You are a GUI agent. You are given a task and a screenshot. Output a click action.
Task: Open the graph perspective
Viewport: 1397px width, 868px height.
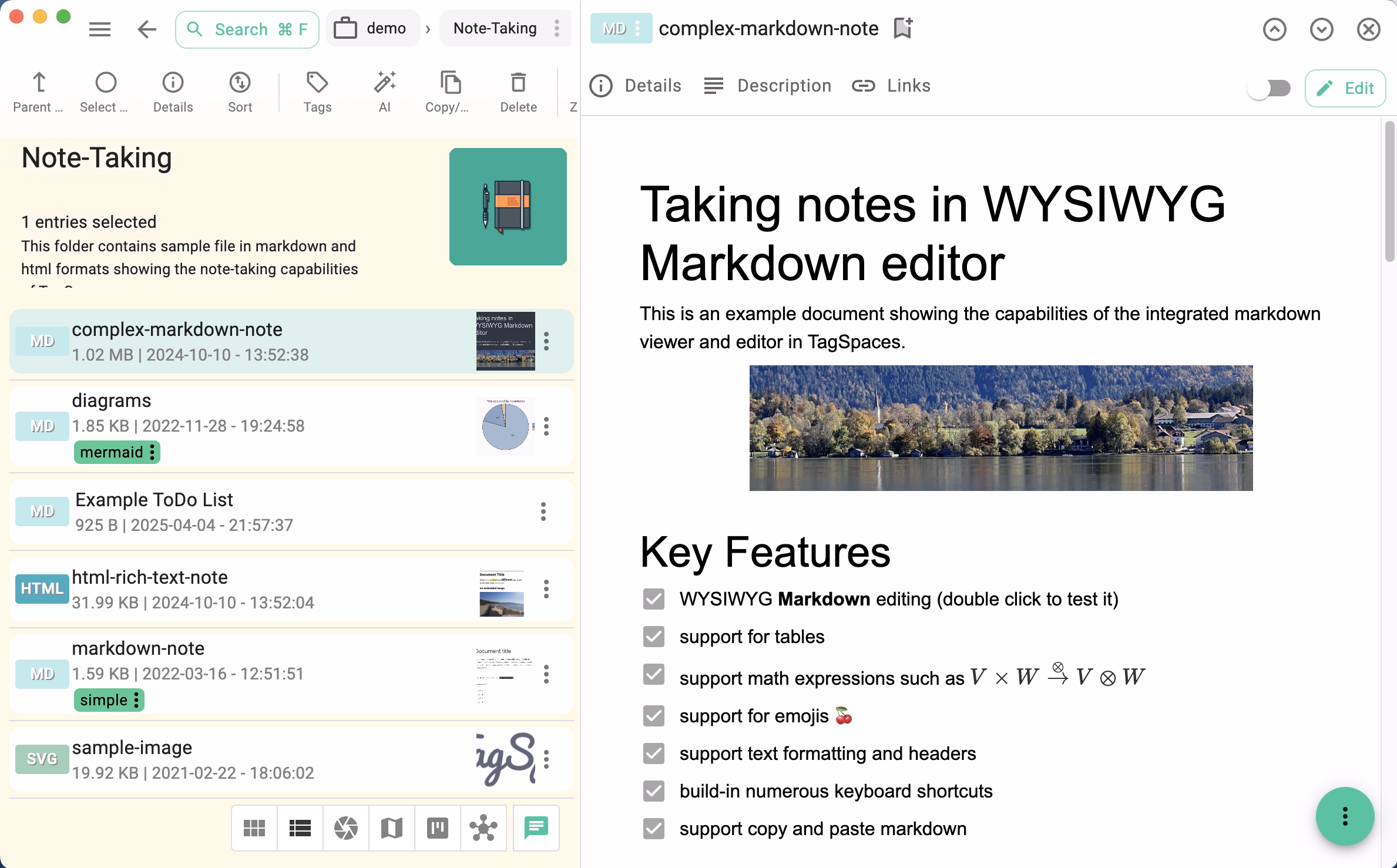[484, 827]
